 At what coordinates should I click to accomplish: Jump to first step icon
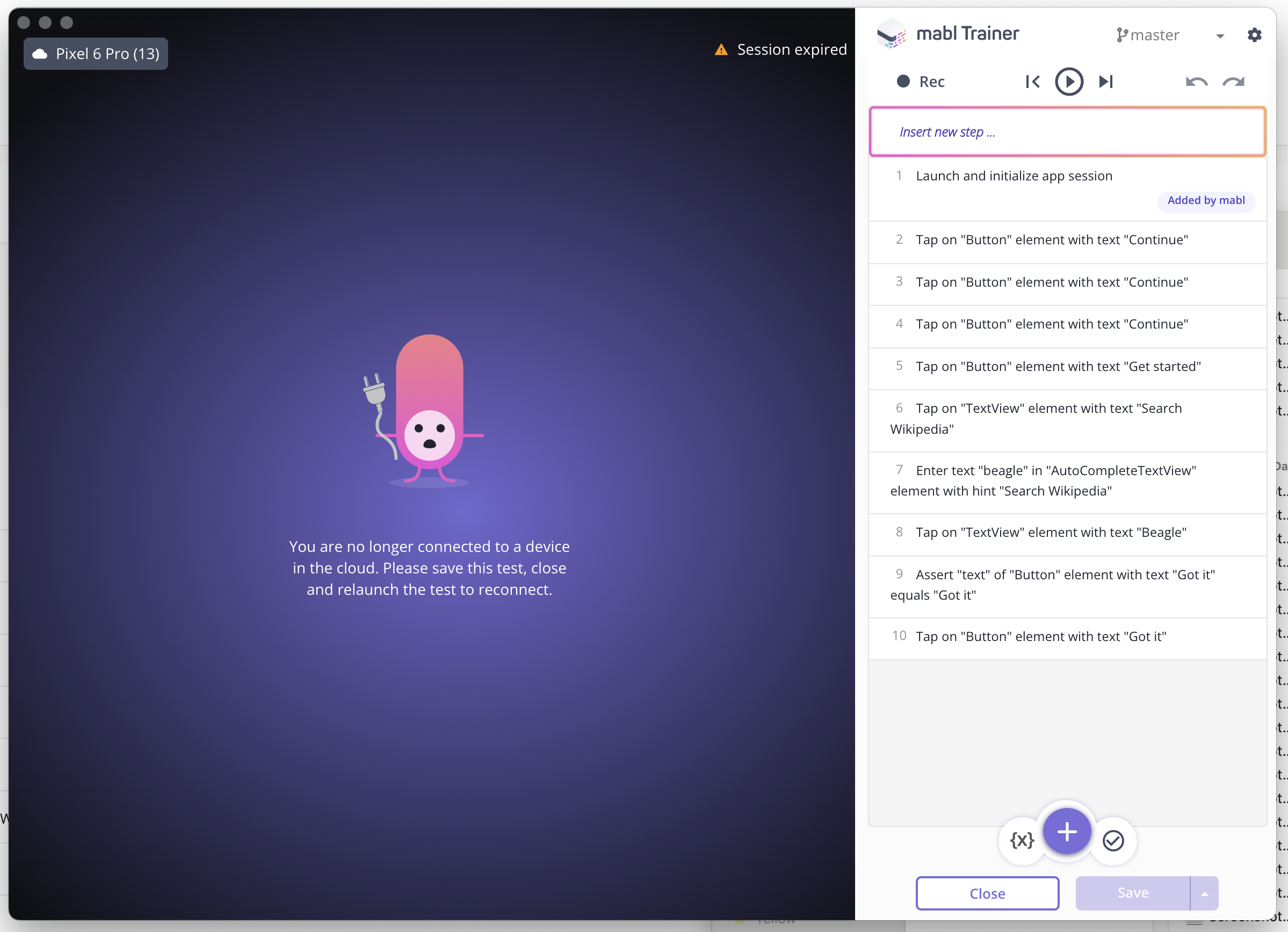click(1032, 82)
